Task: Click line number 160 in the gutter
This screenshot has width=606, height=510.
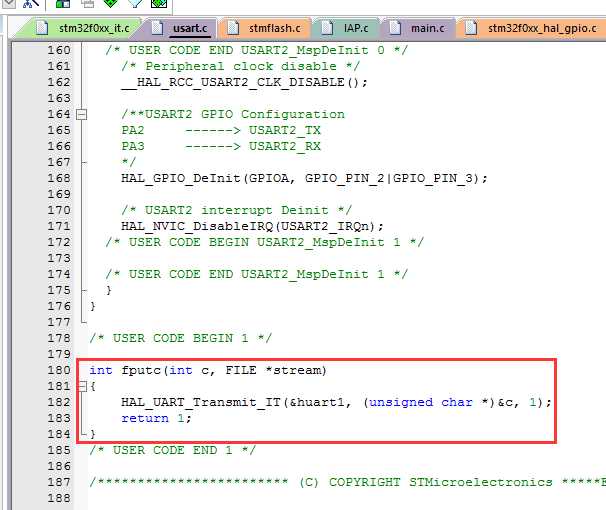Action: pyautogui.click(x=59, y=50)
